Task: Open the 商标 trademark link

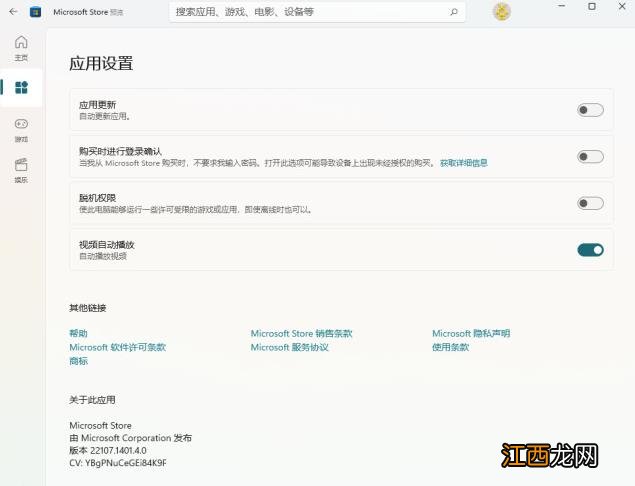Action: tap(78, 361)
